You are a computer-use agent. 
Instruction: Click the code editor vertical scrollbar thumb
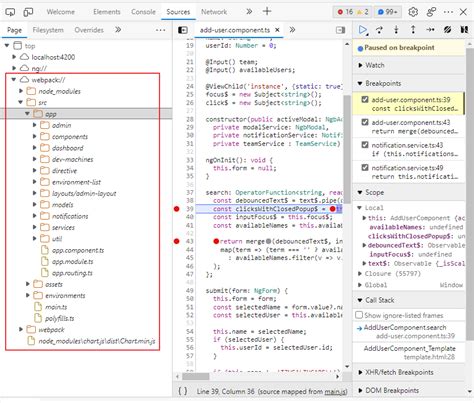(347, 149)
